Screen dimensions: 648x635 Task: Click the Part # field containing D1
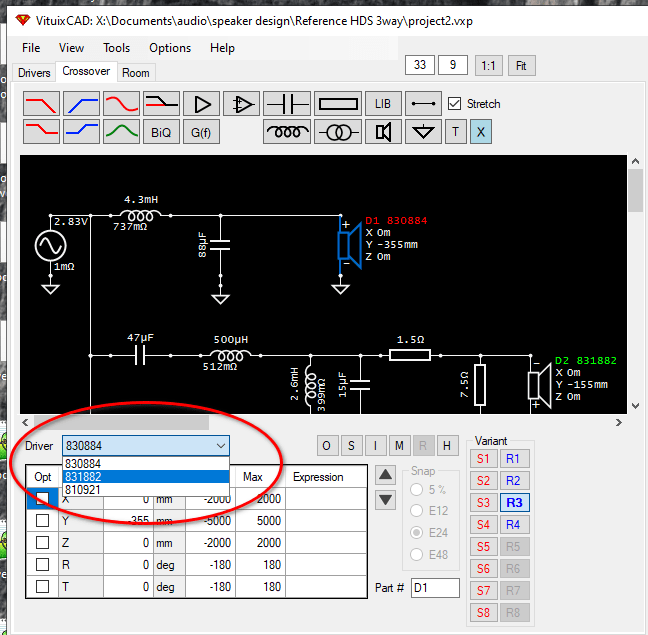click(x=435, y=587)
